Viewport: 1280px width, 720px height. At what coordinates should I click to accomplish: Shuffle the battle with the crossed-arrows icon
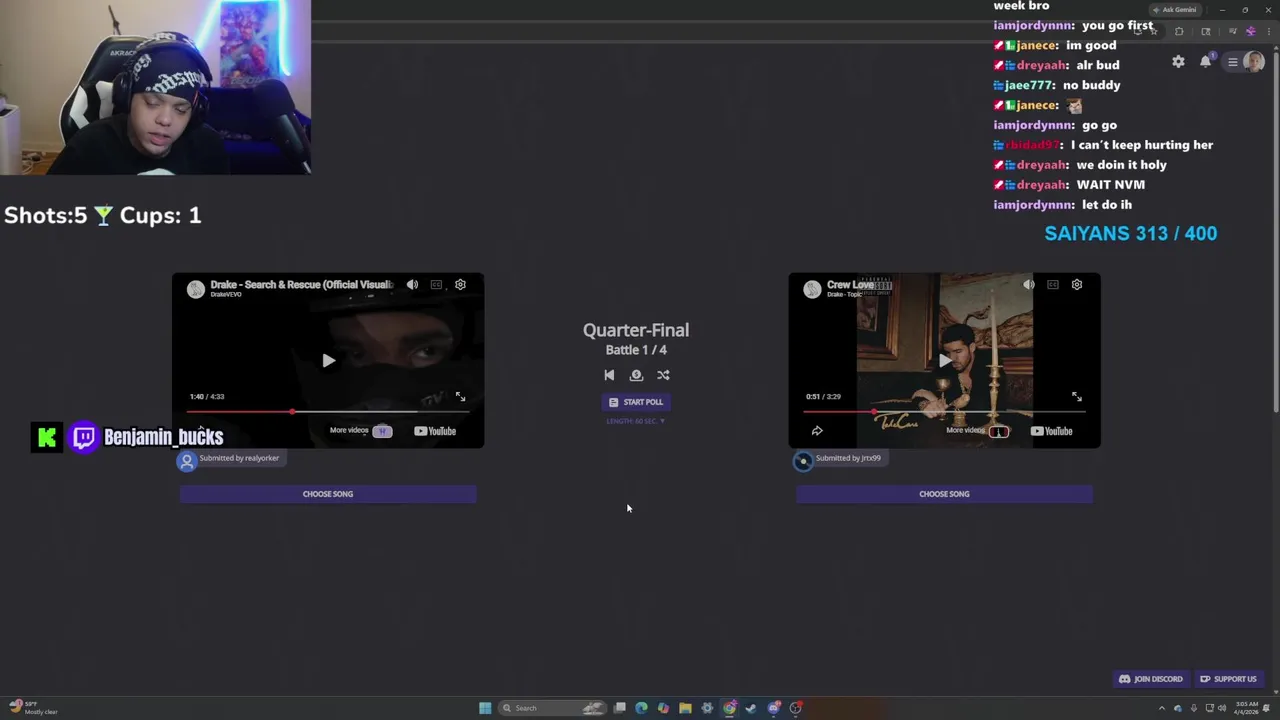663,375
